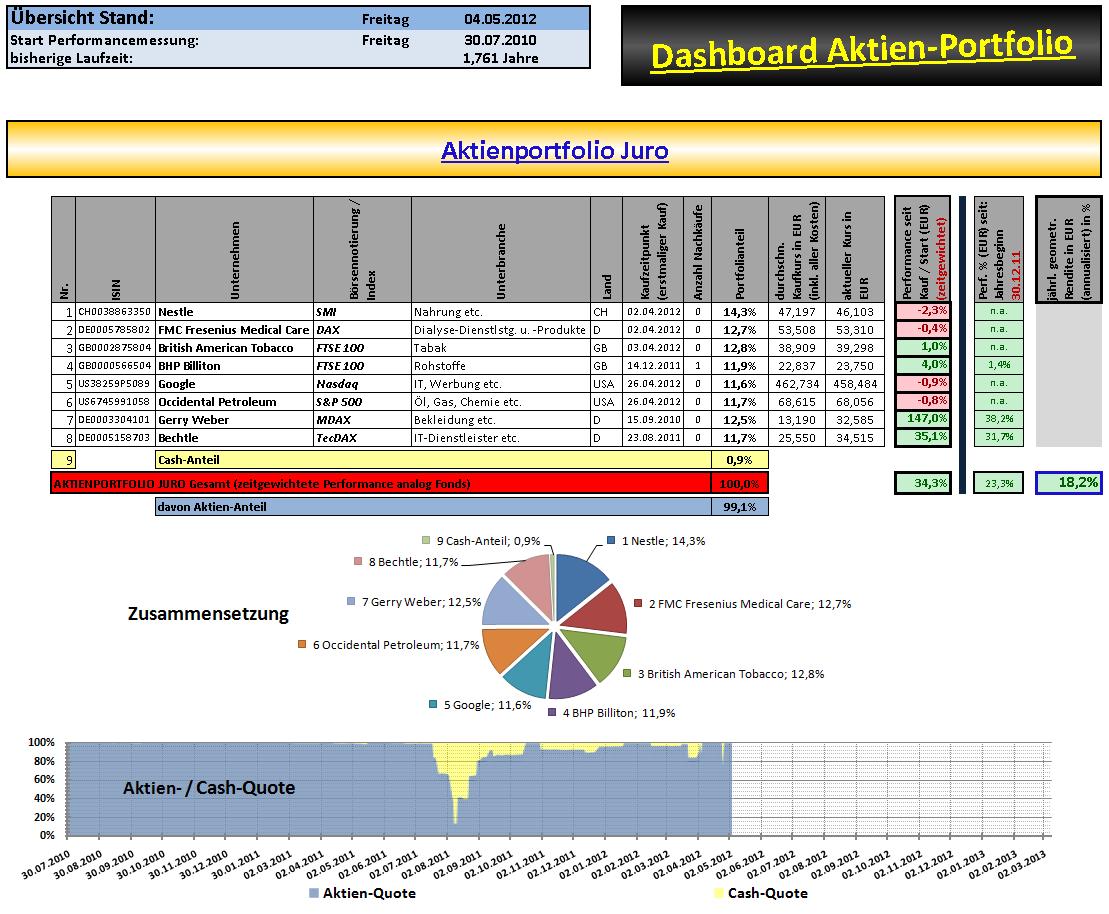This screenshot has height=914, width=1109.
Task: Click the Cash-Quote legend color swatch
Action: coord(719,893)
